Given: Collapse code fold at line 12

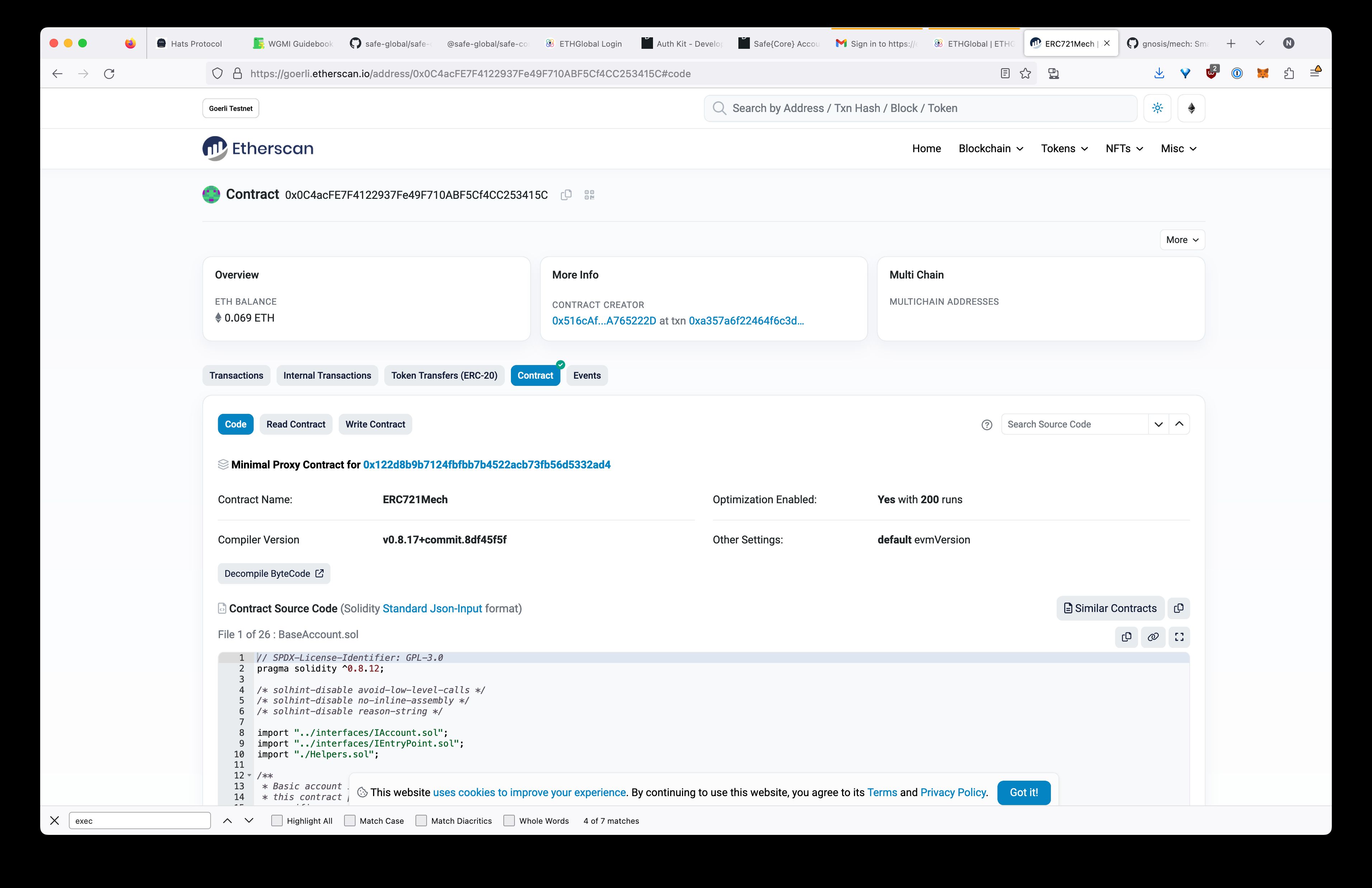Looking at the screenshot, I should pos(249,776).
